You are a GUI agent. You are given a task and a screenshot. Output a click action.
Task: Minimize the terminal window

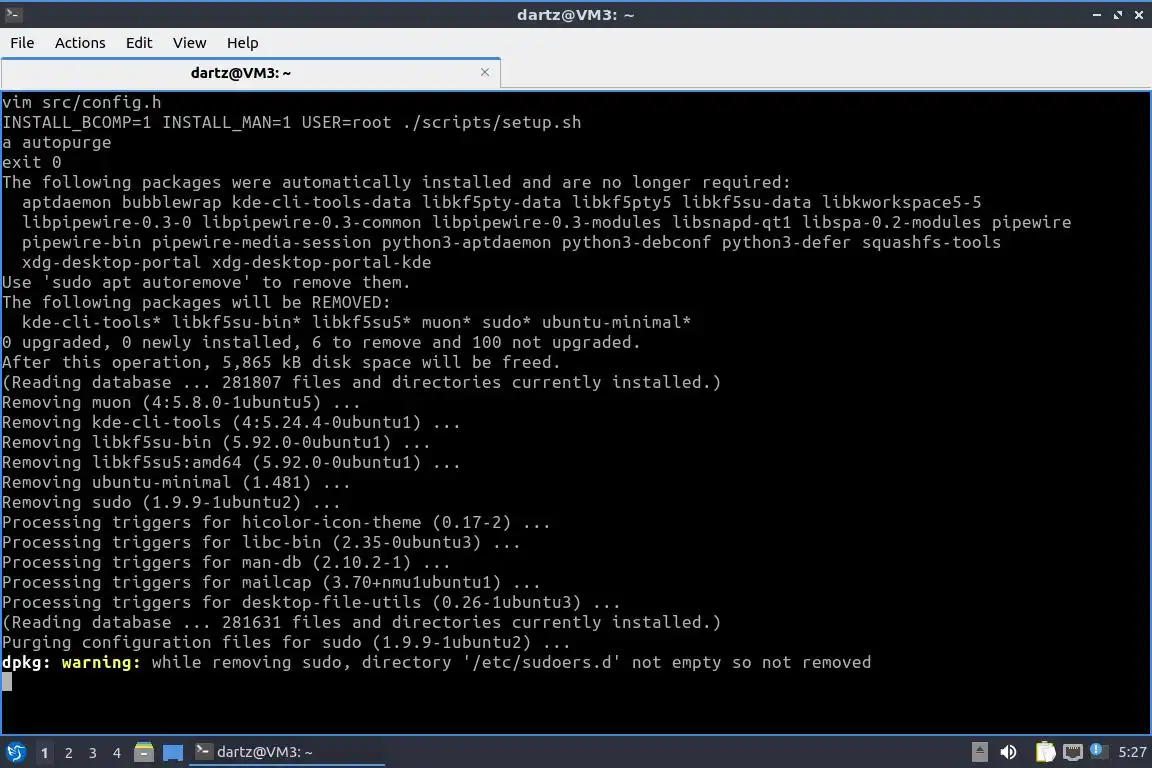tap(1097, 15)
